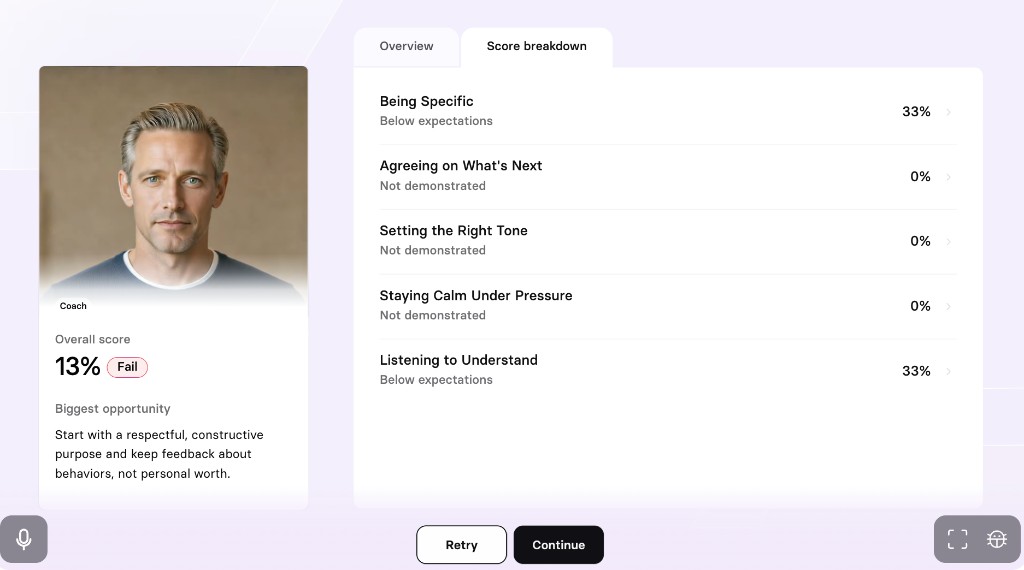
Task: Click the chevron beside Being Specific 33%
Action: click(x=949, y=112)
